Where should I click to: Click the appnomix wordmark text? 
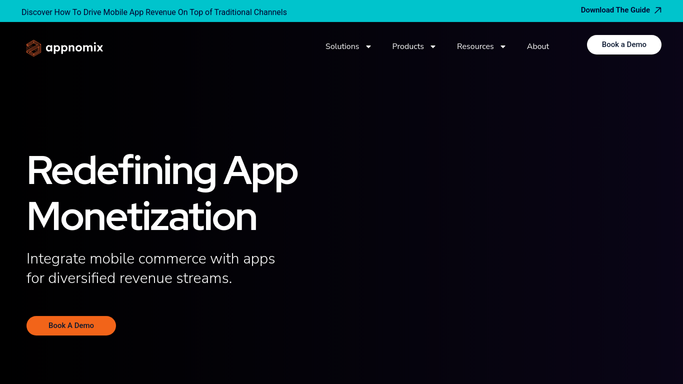74,47
